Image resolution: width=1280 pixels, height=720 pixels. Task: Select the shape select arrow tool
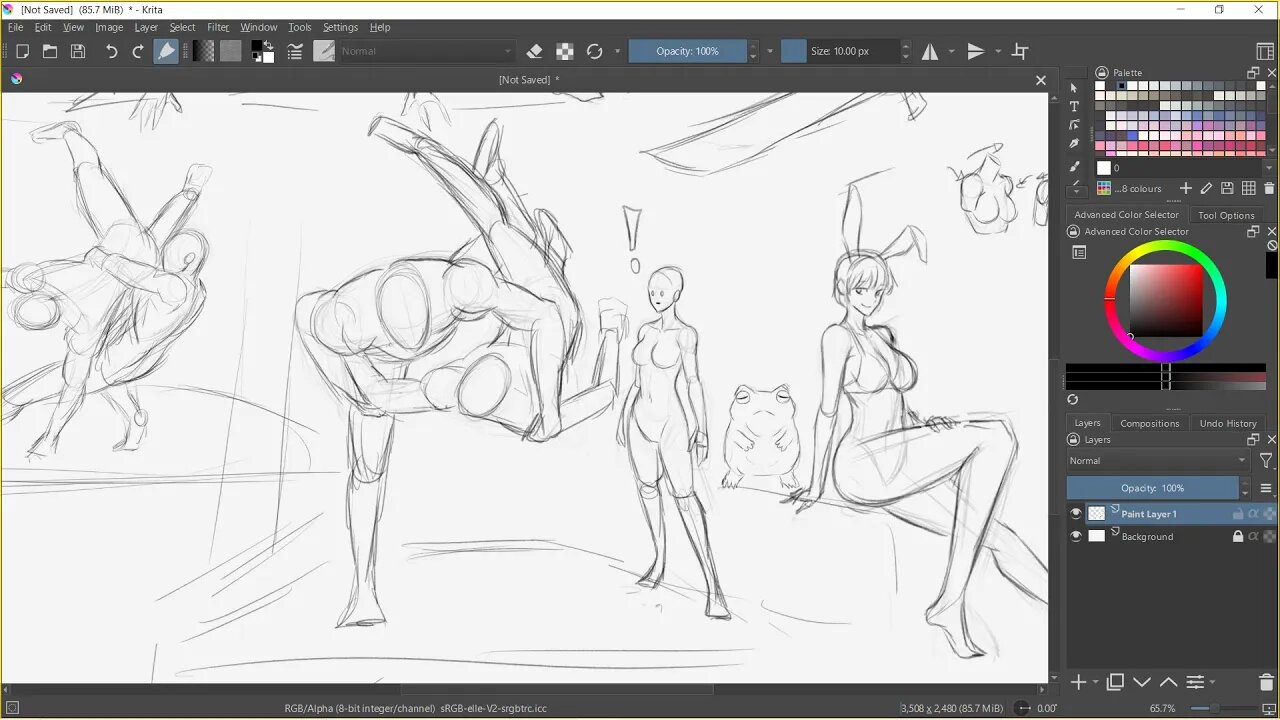[x=1074, y=88]
